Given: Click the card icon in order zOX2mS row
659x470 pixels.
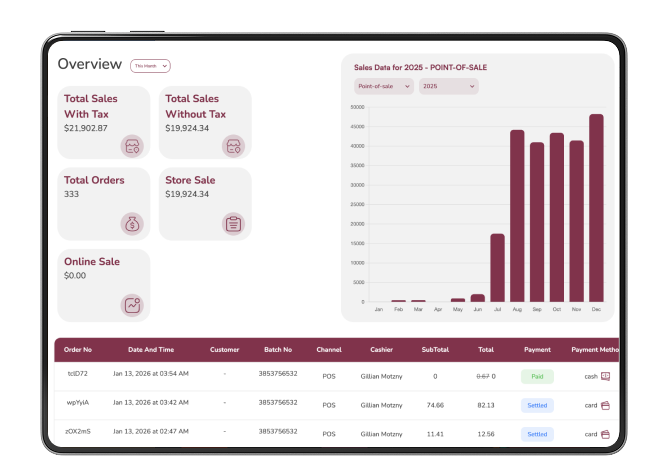Looking at the screenshot, I should tap(605, 434).
